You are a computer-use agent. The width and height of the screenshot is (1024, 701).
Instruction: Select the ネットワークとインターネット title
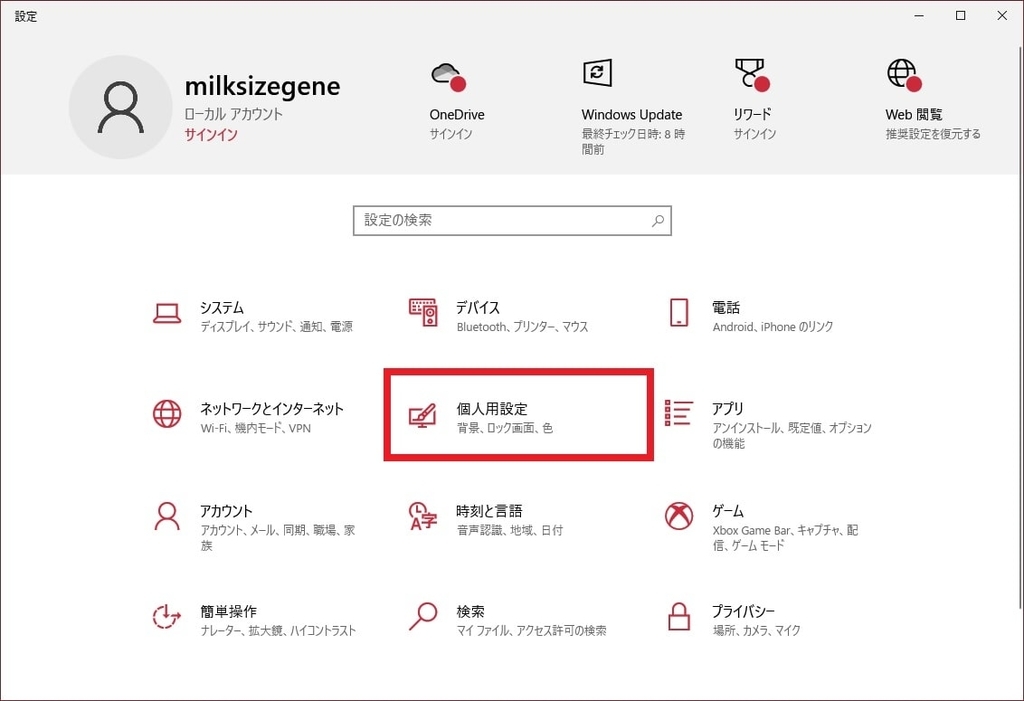coord(272,409)
